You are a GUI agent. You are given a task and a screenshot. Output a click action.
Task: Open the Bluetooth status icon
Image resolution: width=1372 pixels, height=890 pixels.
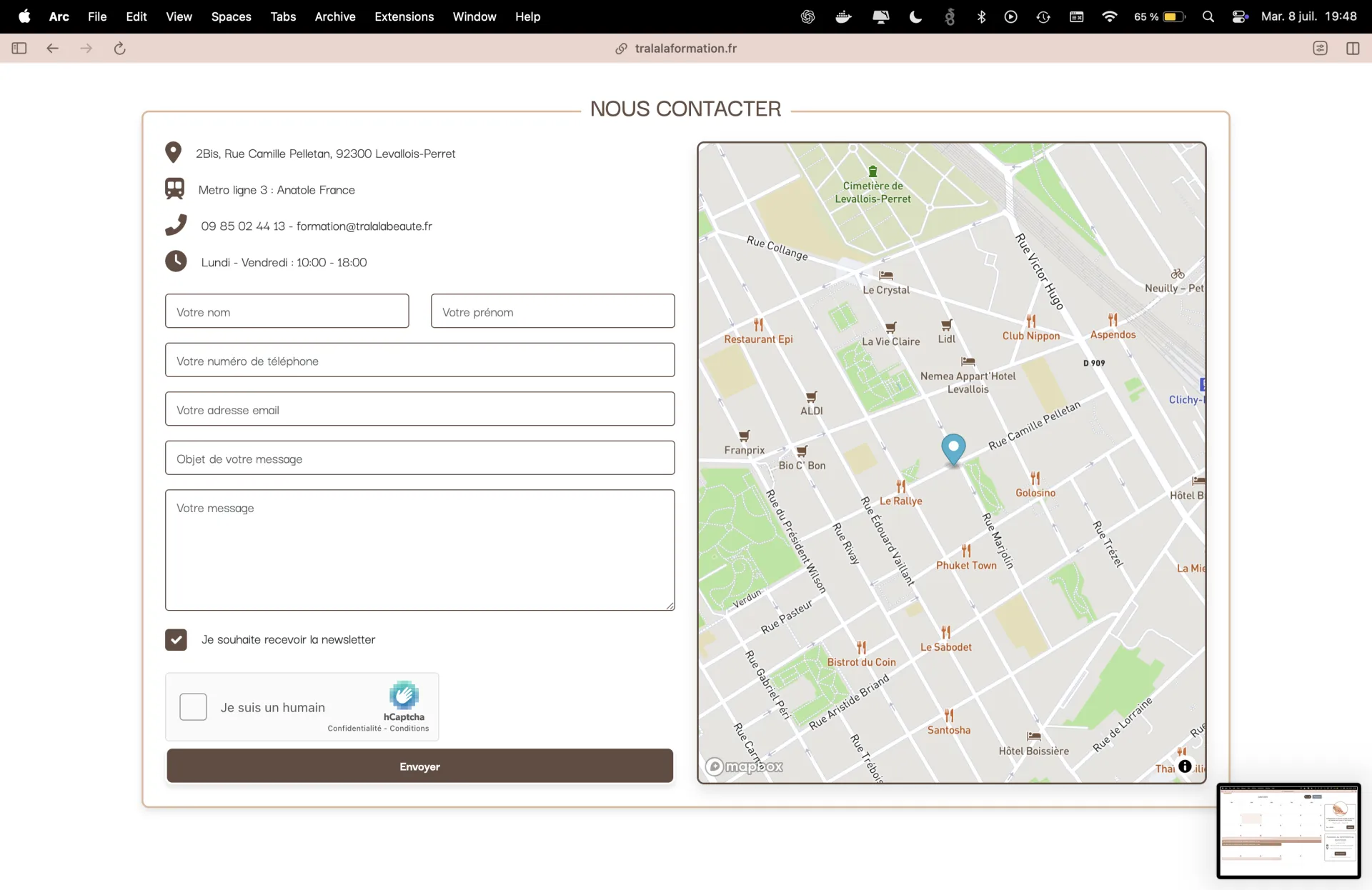(x=981, y=16)
